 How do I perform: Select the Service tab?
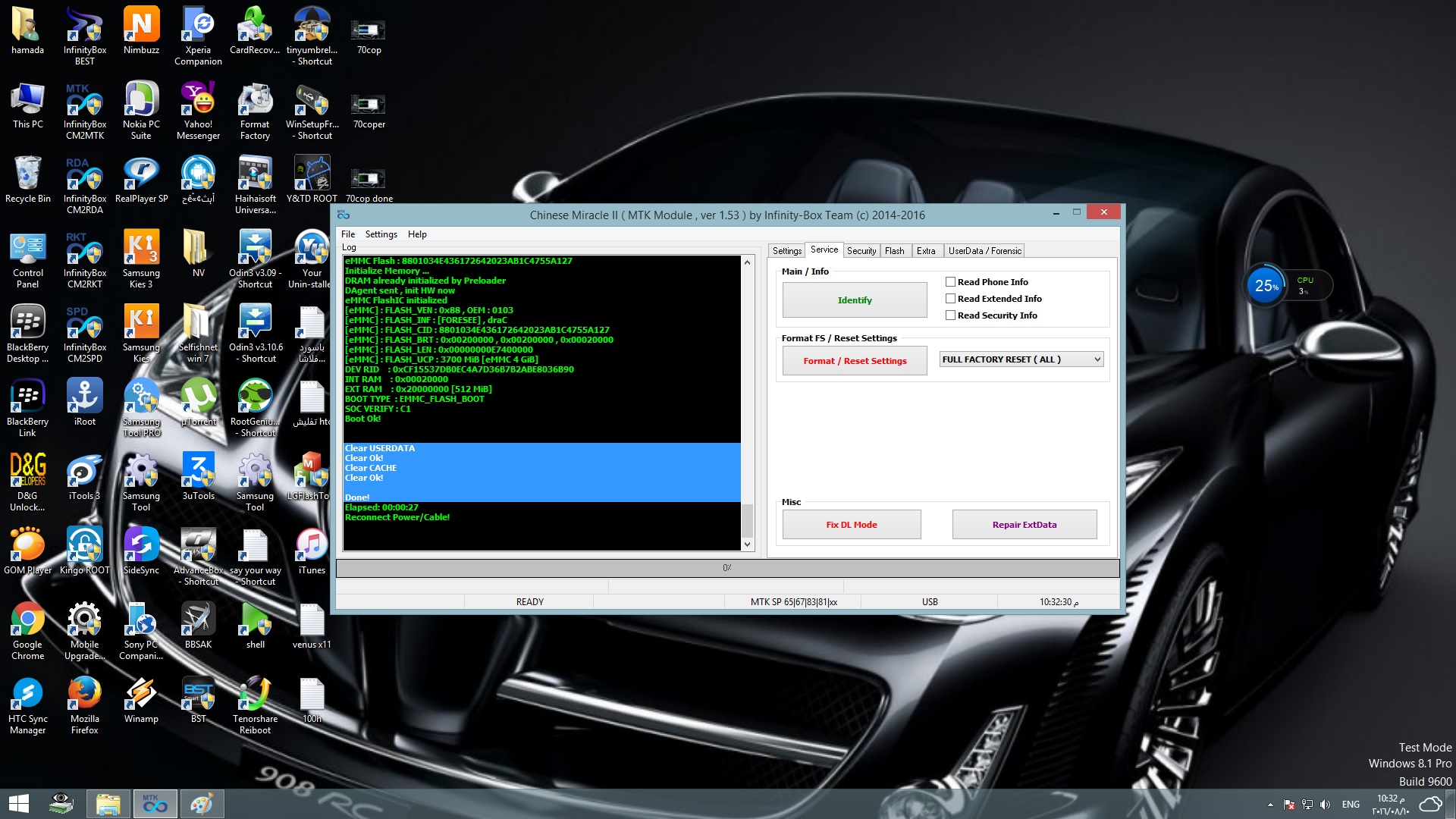pos(824,249)
